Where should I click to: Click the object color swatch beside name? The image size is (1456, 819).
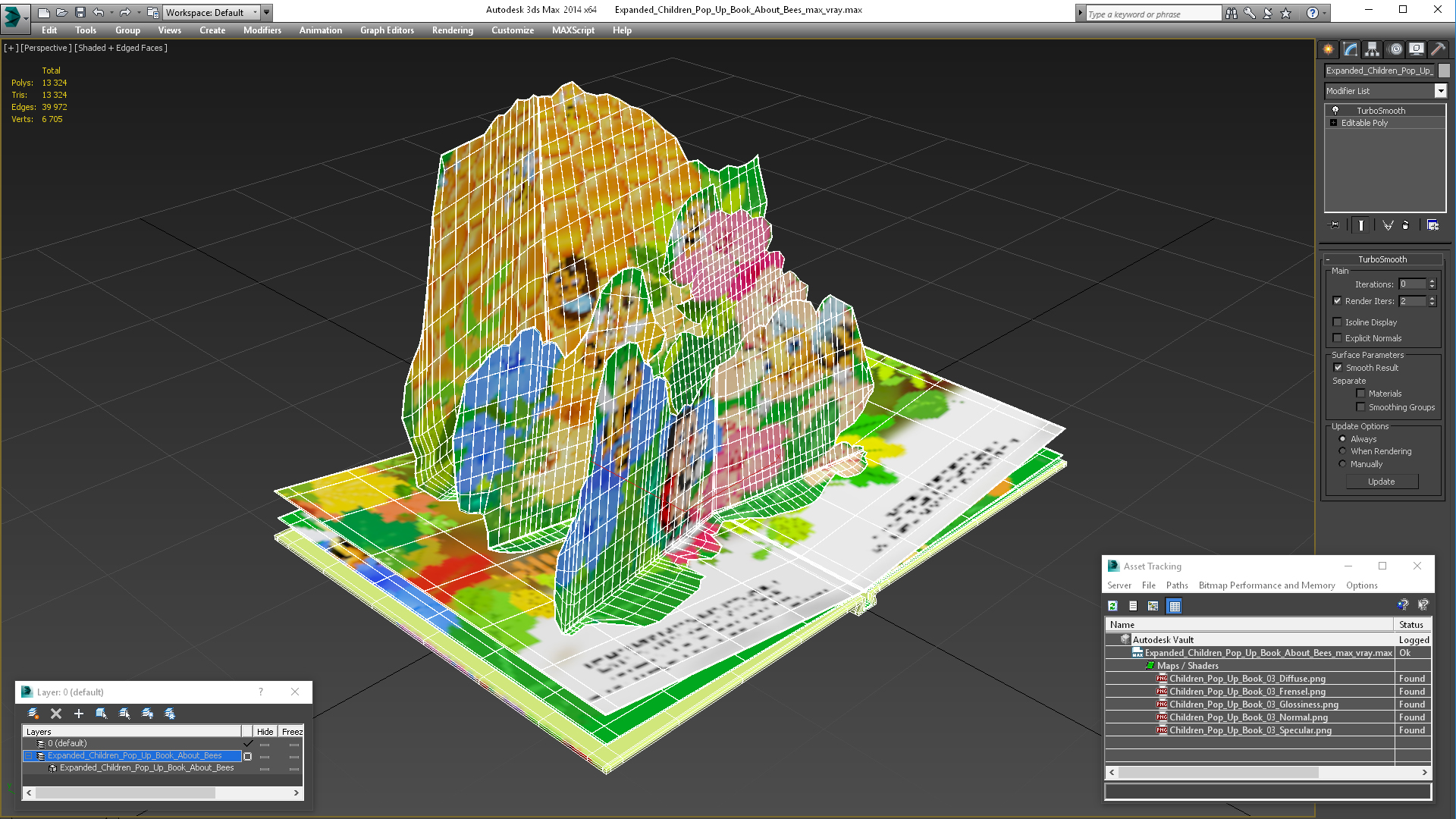pyautogui.click(x=1444, y=71)
